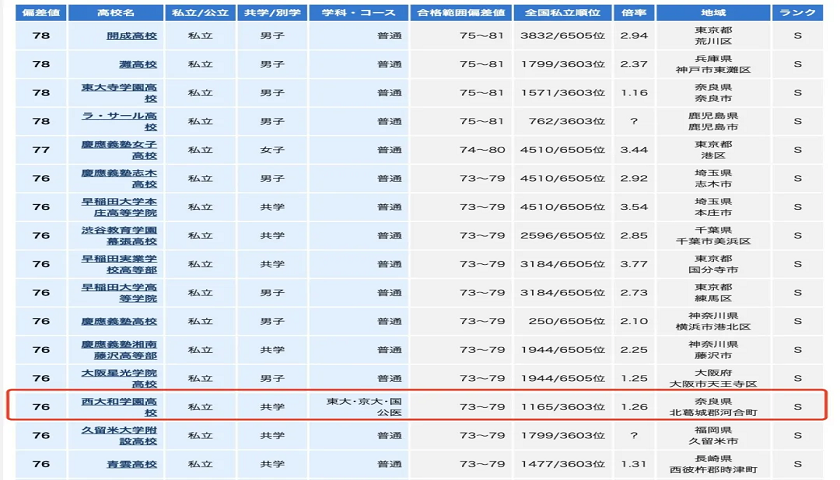Open the 慶應義塾女子高校 link

coord(118,150)
